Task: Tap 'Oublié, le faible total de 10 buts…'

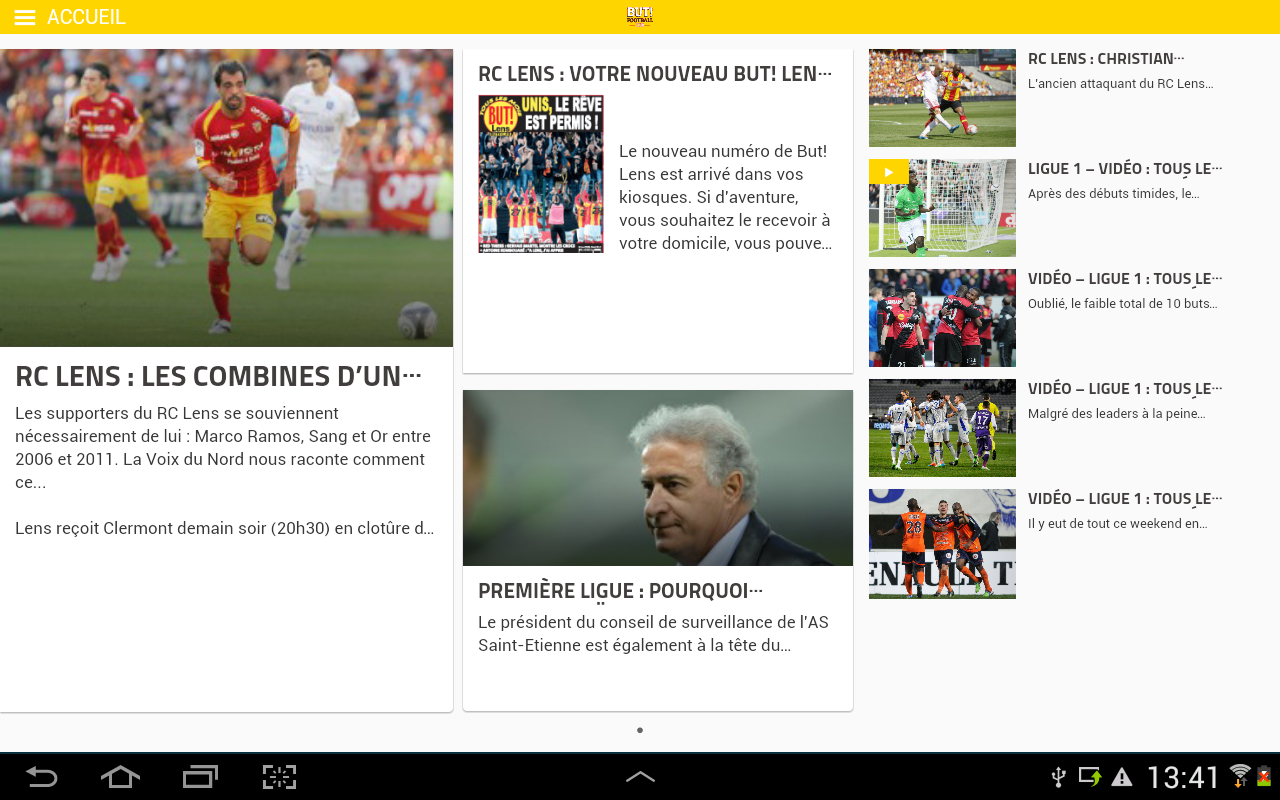Action: point(1122,304)
